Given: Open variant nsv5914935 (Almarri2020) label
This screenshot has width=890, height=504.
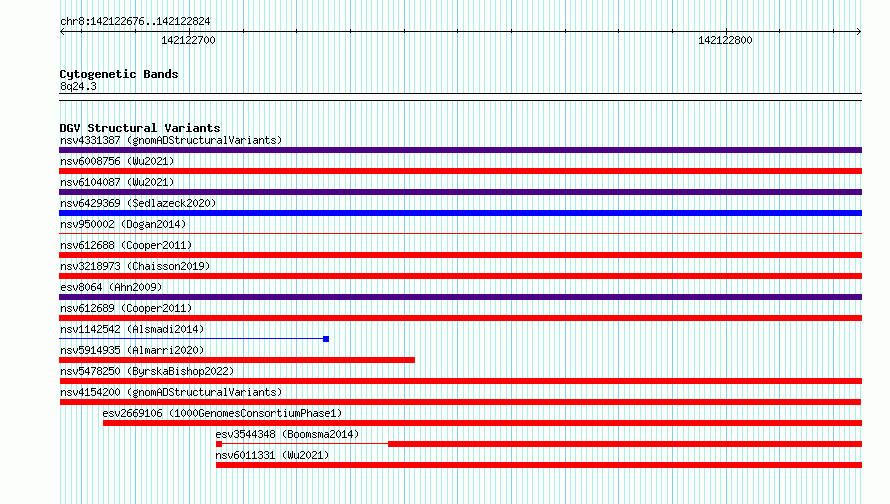Looking at the screenshot, I should pyautogui.click(x=132, y=350).
